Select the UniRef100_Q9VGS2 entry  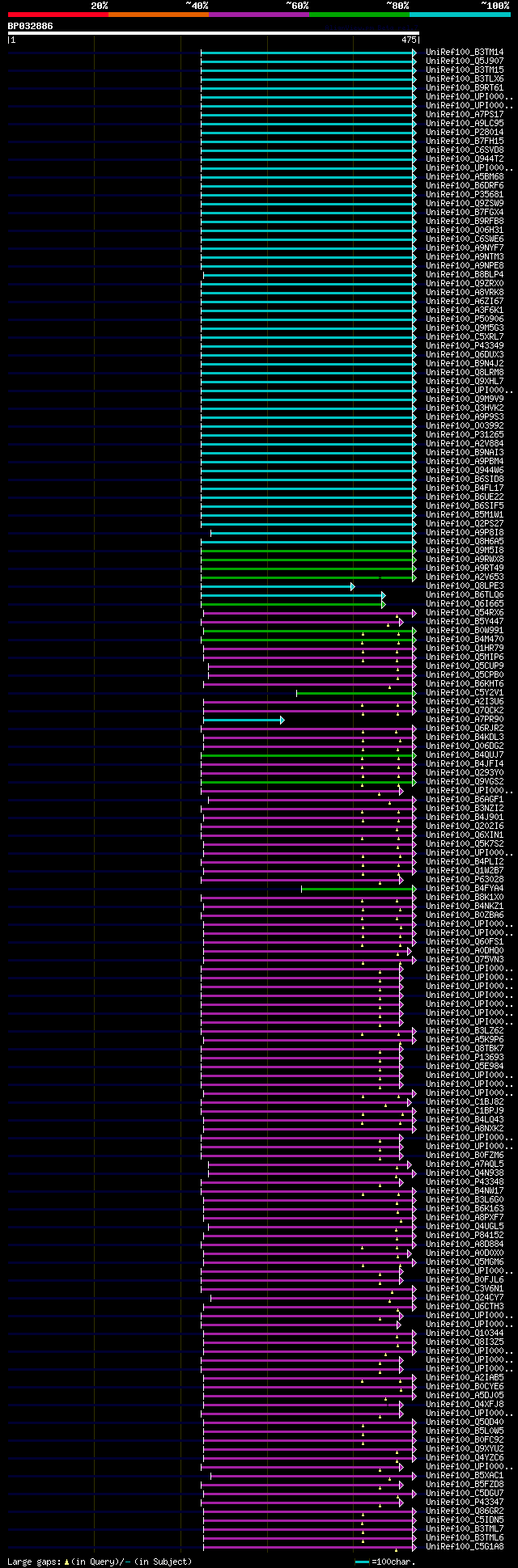point(465,781)
